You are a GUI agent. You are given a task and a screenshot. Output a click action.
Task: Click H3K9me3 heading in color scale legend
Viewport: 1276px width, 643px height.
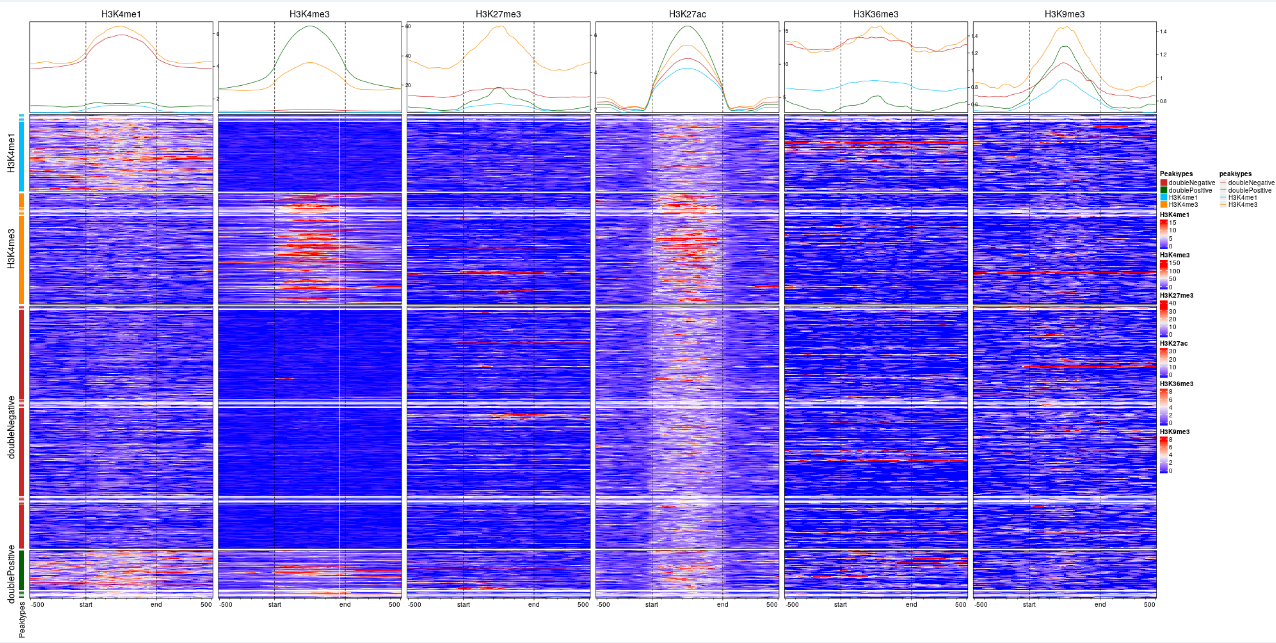[1175, 432]
